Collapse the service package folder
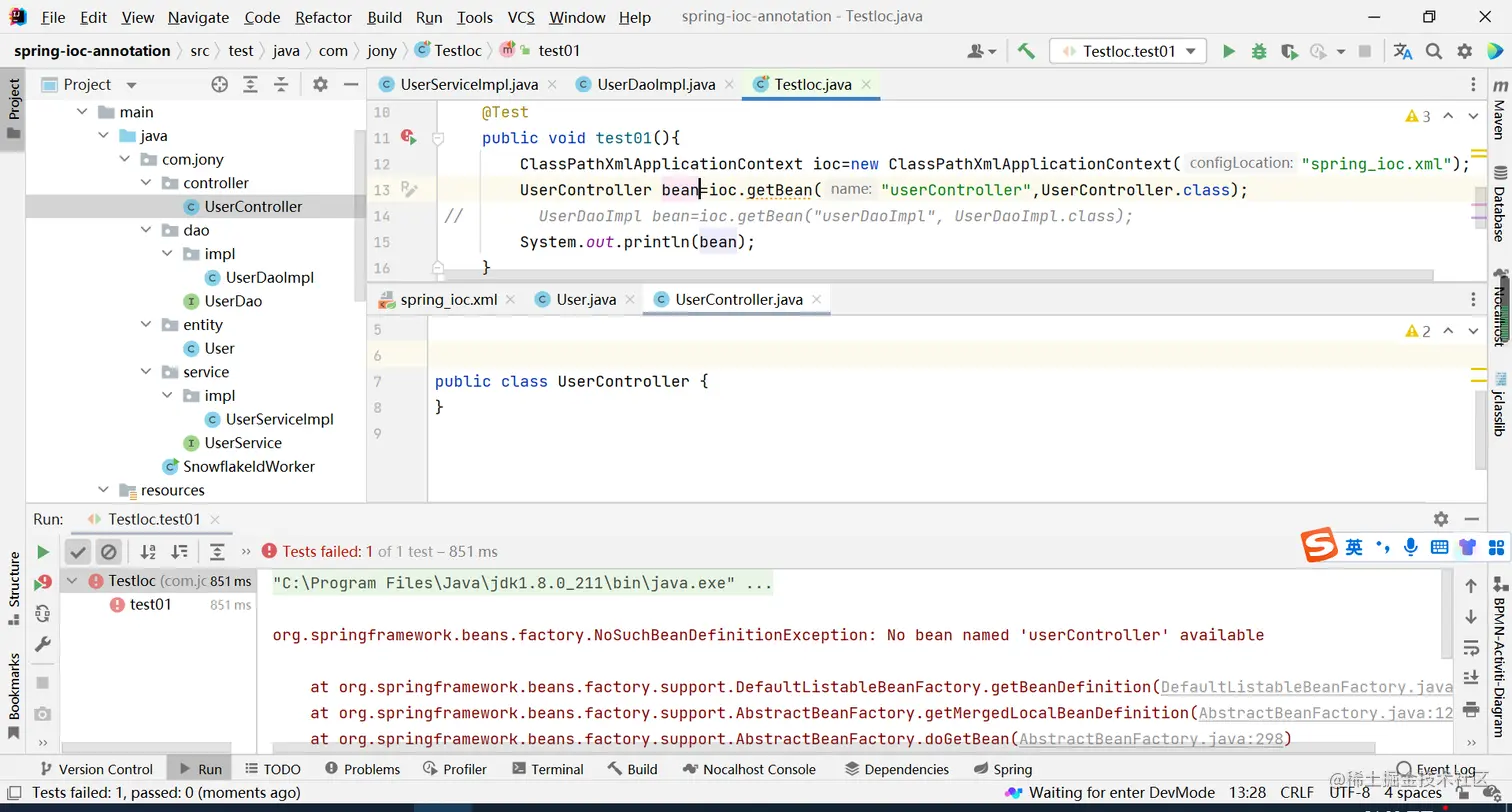 click(146, 372)
